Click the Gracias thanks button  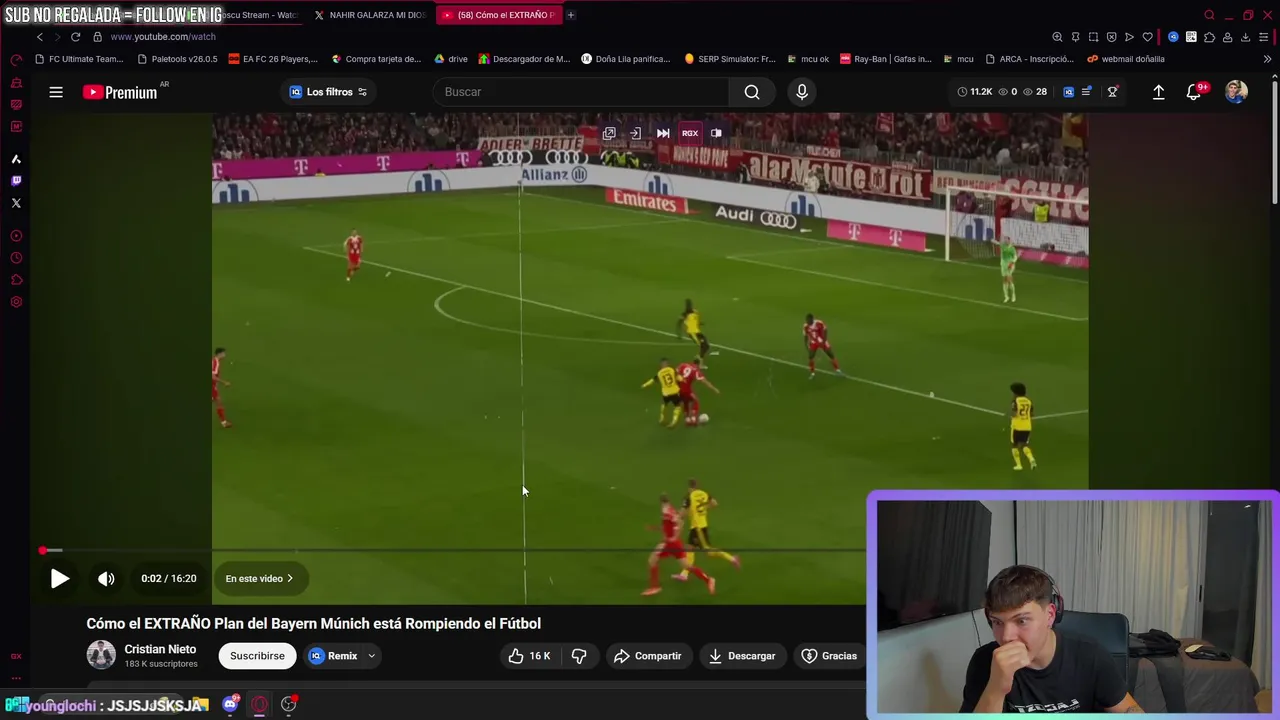pos(830,656)
